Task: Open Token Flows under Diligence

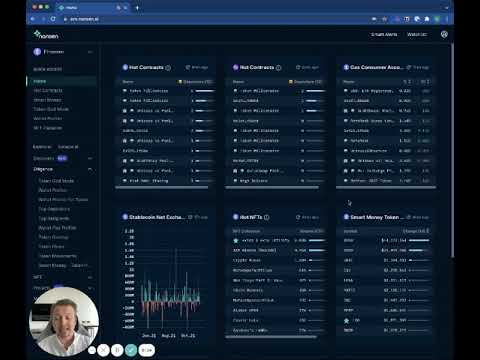Action: pos(51,246)
